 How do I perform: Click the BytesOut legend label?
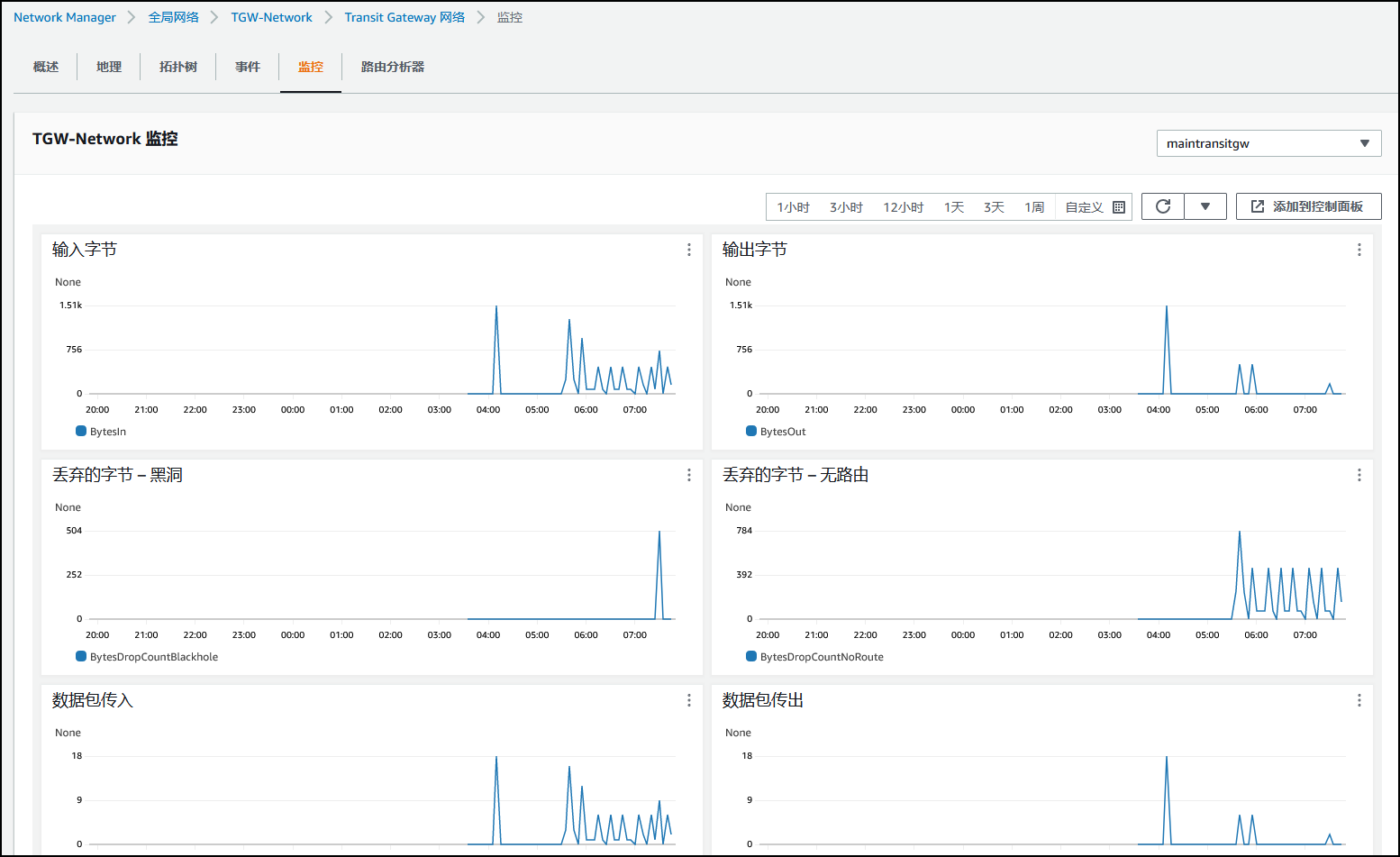click(x=783, y=432)
